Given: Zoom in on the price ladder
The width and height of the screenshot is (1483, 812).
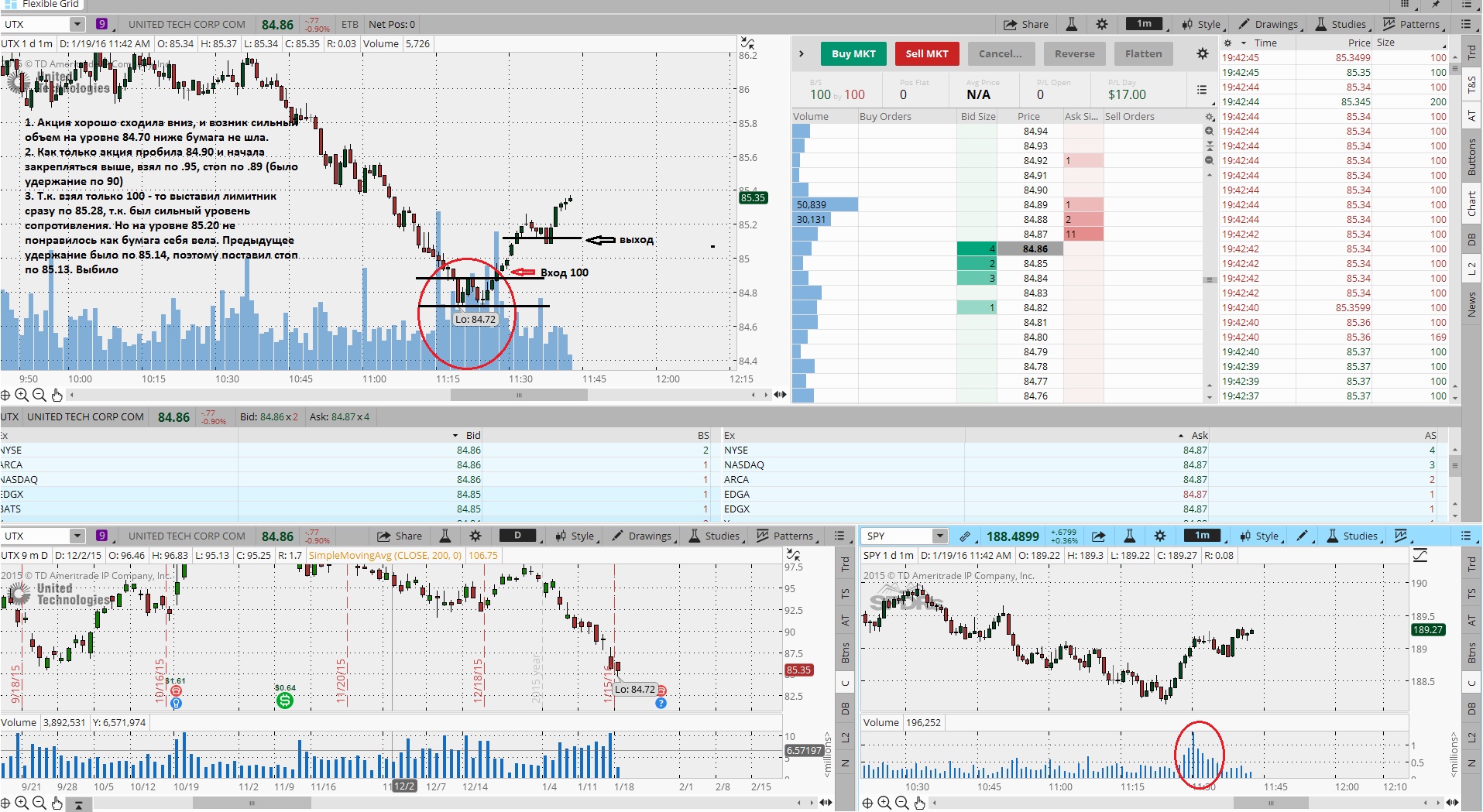Looking at the screenshot, I should tap(1210, 132).
